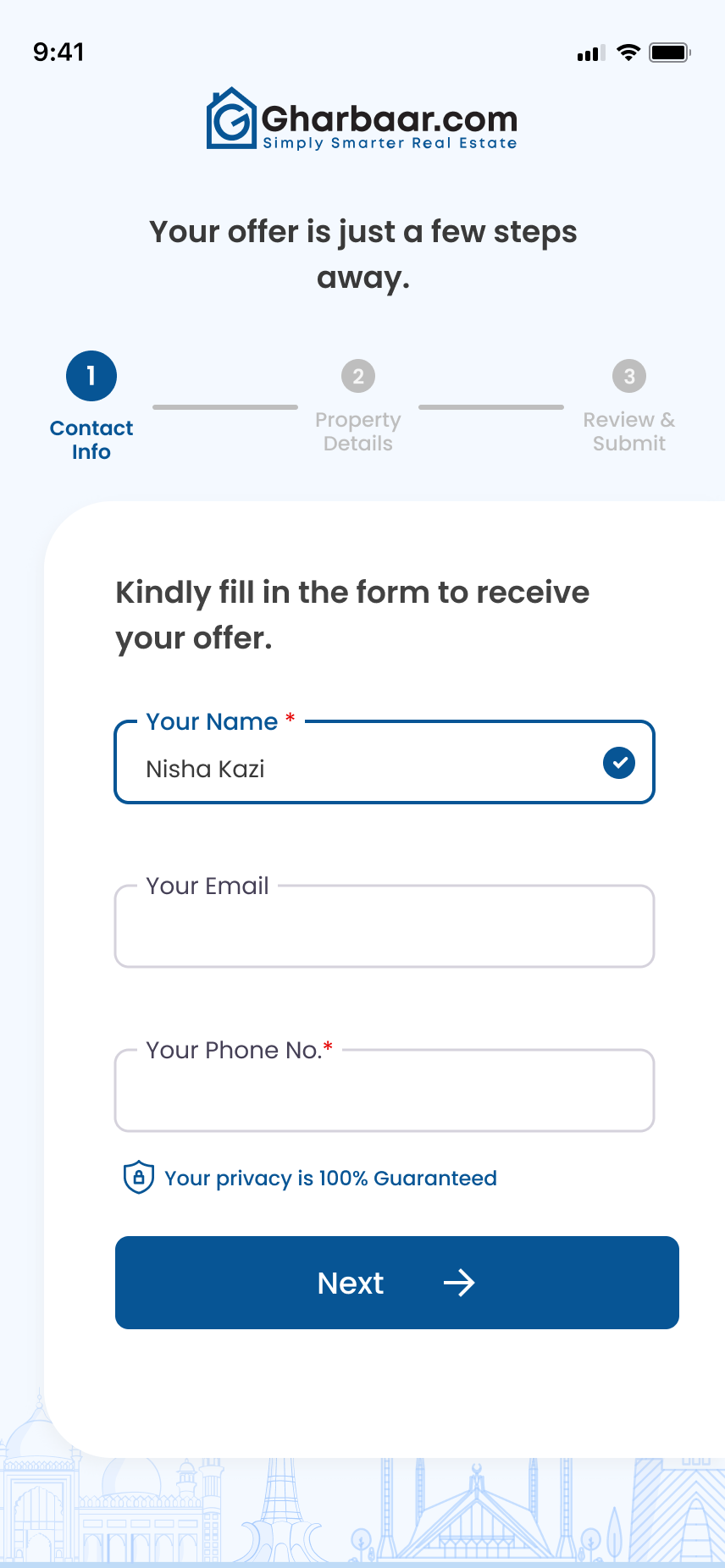Select step 3 circle indicator
This screenshot has height=1568, width=725.
click(629, 376)
